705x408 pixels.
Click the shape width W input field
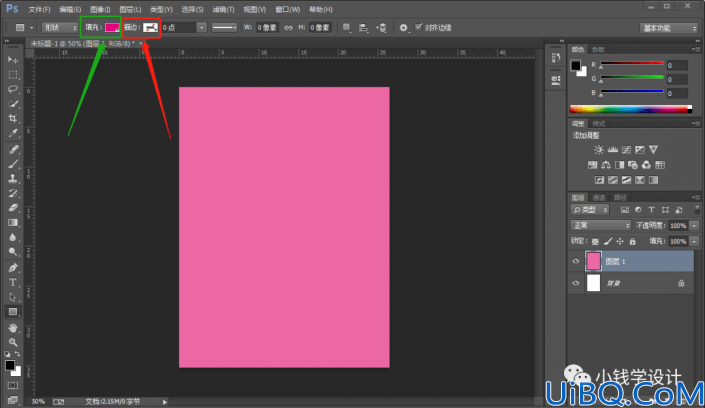(x=267, y=28)
